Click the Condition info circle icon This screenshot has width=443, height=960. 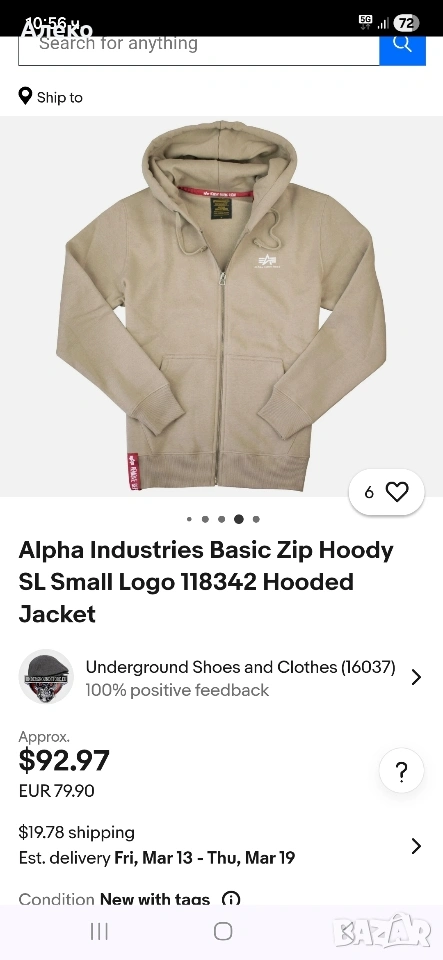pyautogui.click(x=231, y=899)
